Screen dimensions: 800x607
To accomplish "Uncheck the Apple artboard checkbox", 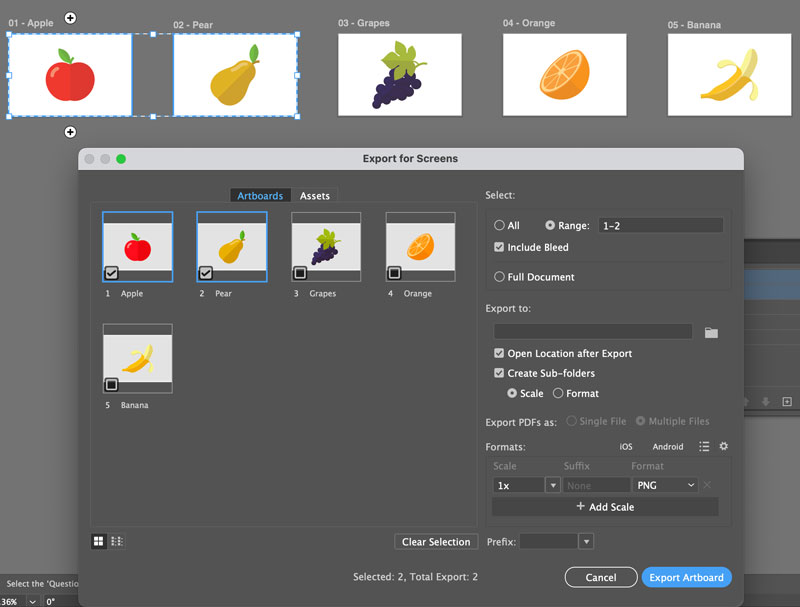I will click(111, 272).
